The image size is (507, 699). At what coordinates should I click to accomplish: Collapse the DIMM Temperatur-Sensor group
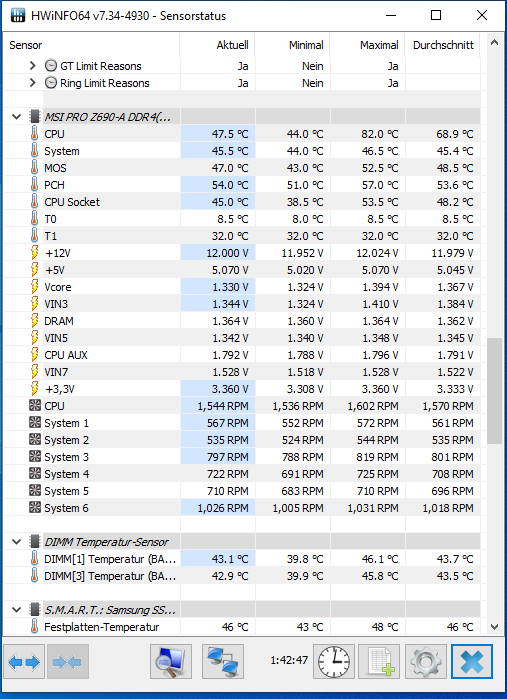point(16,542)
